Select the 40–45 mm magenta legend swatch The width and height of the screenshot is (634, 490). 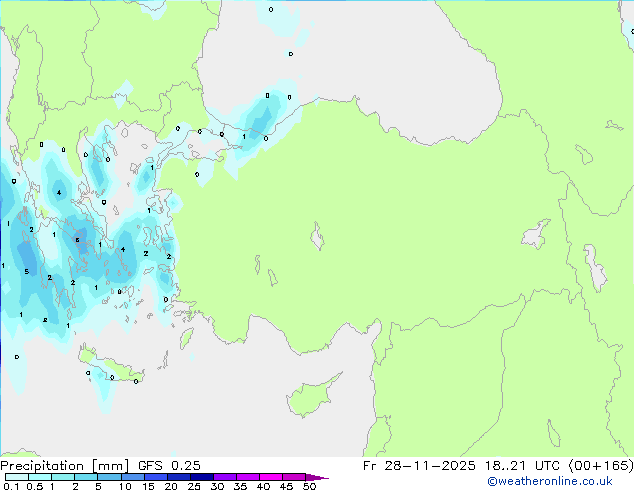[271, 477]
